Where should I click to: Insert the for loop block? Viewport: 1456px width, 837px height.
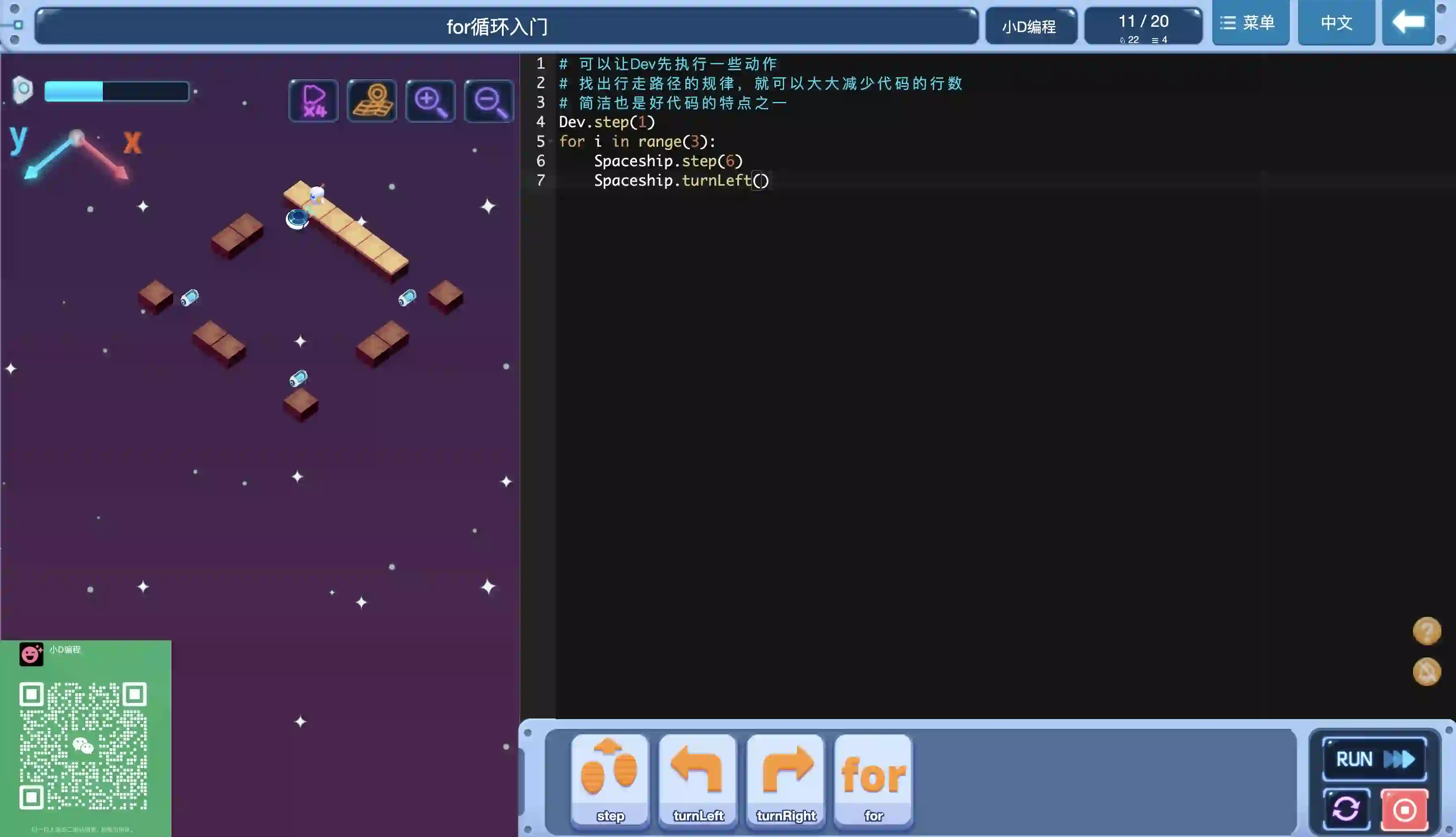[873, 781]
